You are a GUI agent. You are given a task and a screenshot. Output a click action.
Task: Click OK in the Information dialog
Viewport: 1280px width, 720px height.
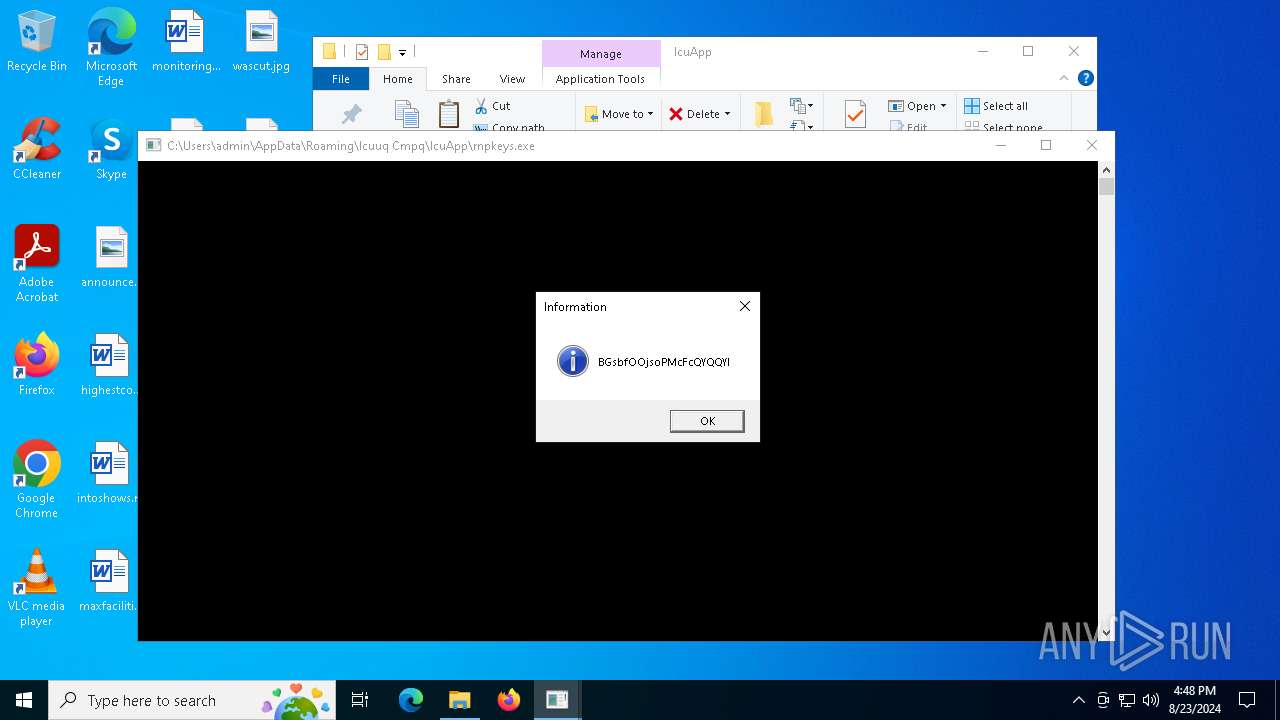(x=707, y=421)
